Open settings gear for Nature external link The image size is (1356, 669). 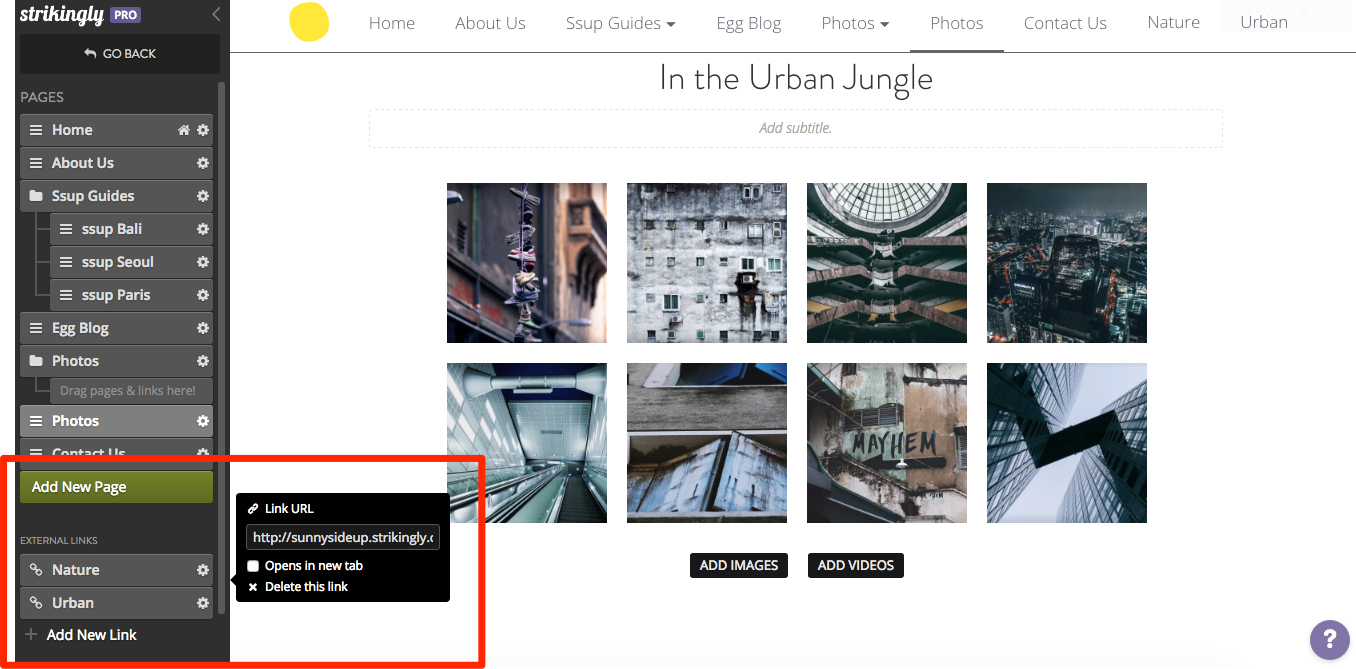pyautogui.click(x=203, y=570)
